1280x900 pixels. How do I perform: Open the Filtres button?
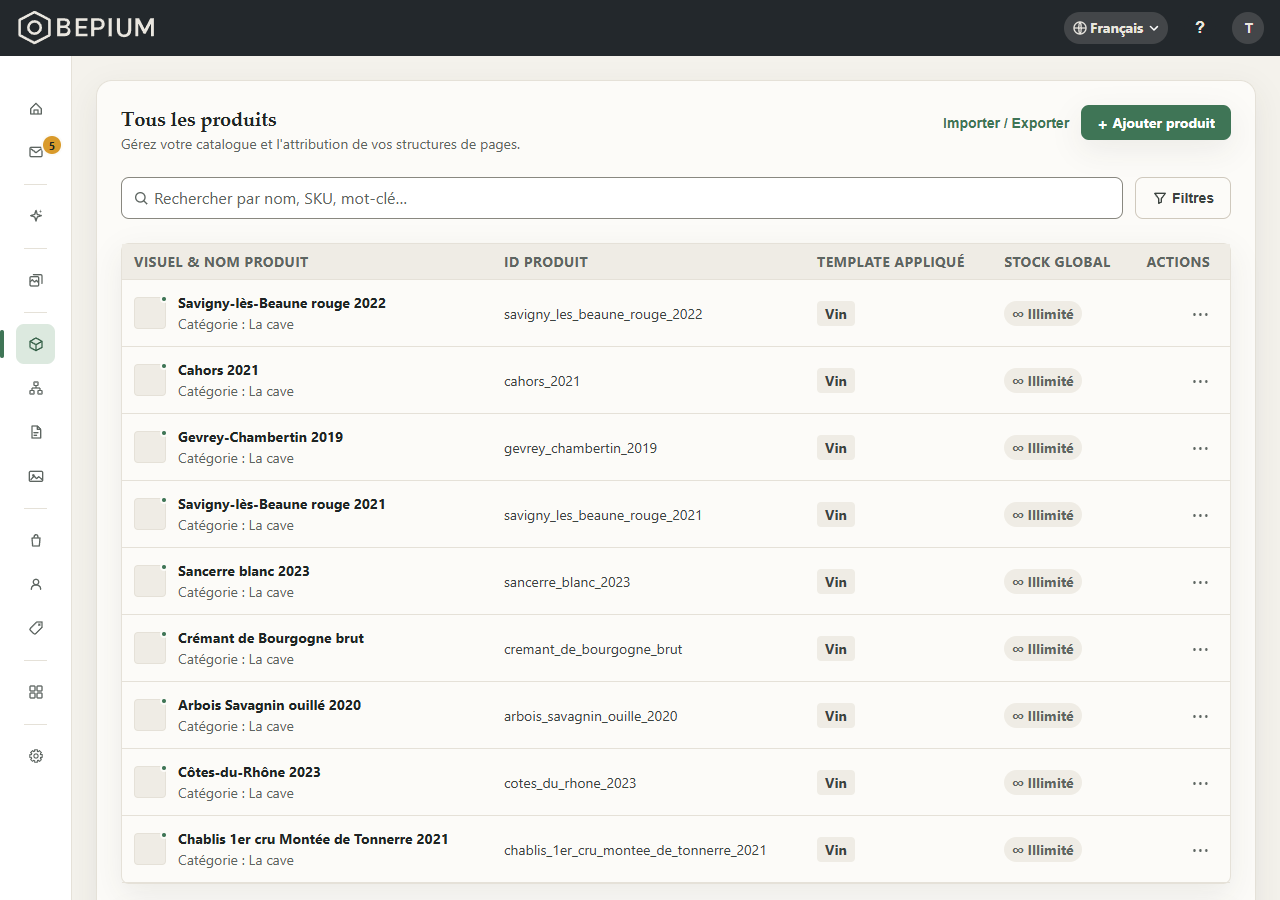1183,198
